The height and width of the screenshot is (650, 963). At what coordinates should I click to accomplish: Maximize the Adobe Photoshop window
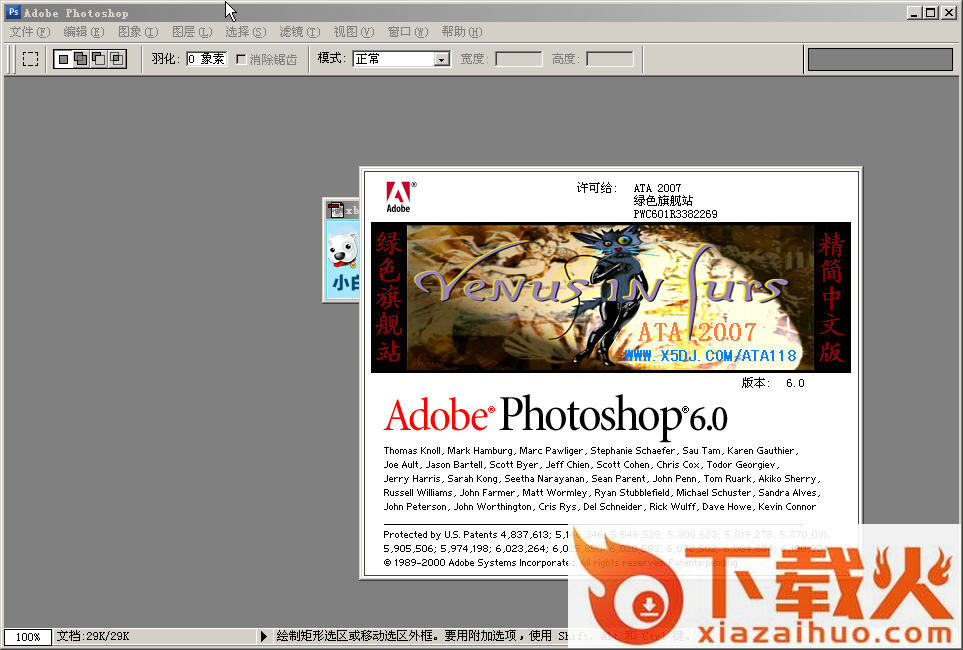(931, 12)
